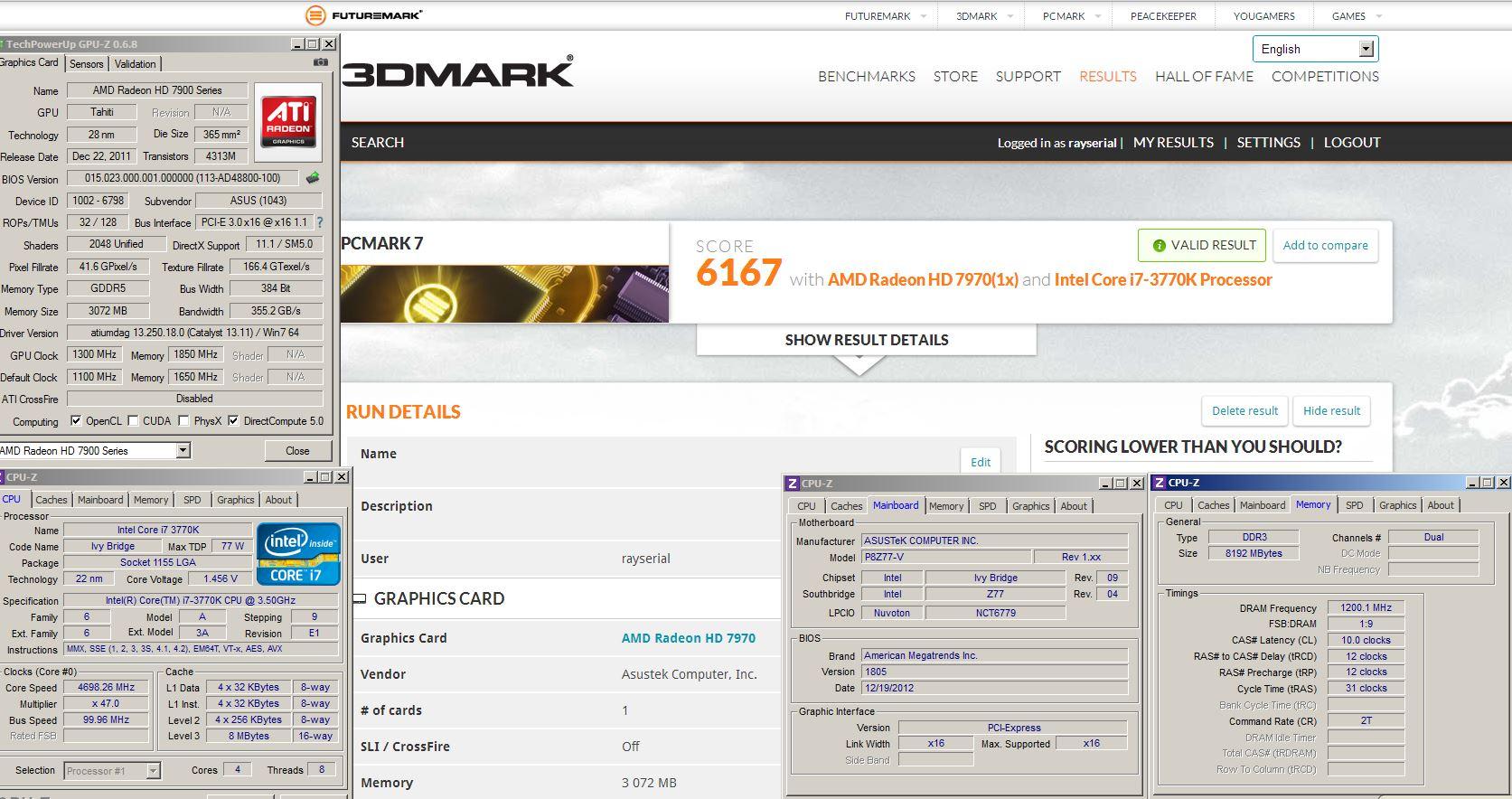Expand the FUTUREMARK top menu arrow
Screen dimensions: 1512x799
[x=923, y=16]
